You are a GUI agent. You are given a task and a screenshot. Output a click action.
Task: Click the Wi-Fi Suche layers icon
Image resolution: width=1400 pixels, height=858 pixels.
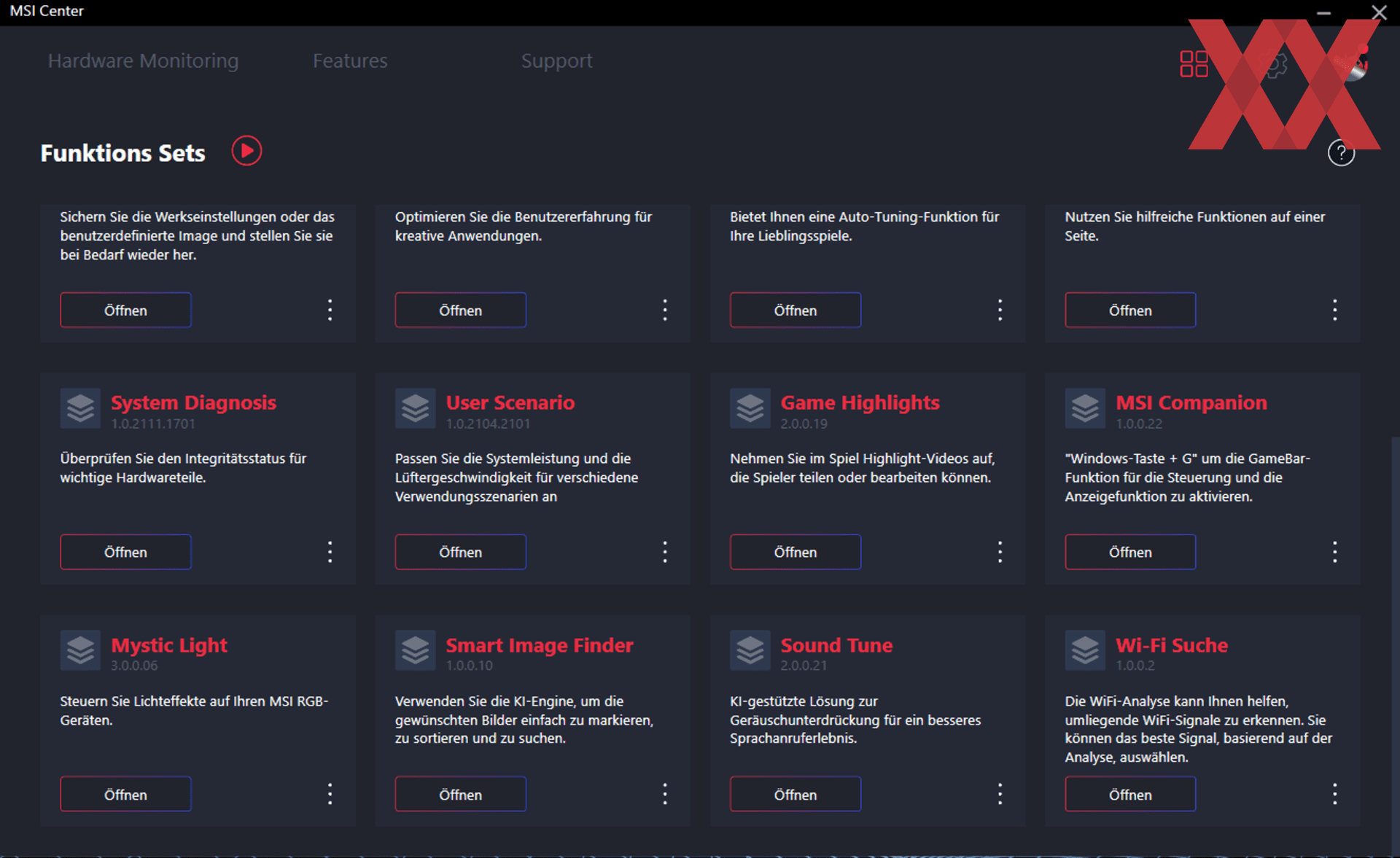pyautogui.click(x=1085, y=650)
